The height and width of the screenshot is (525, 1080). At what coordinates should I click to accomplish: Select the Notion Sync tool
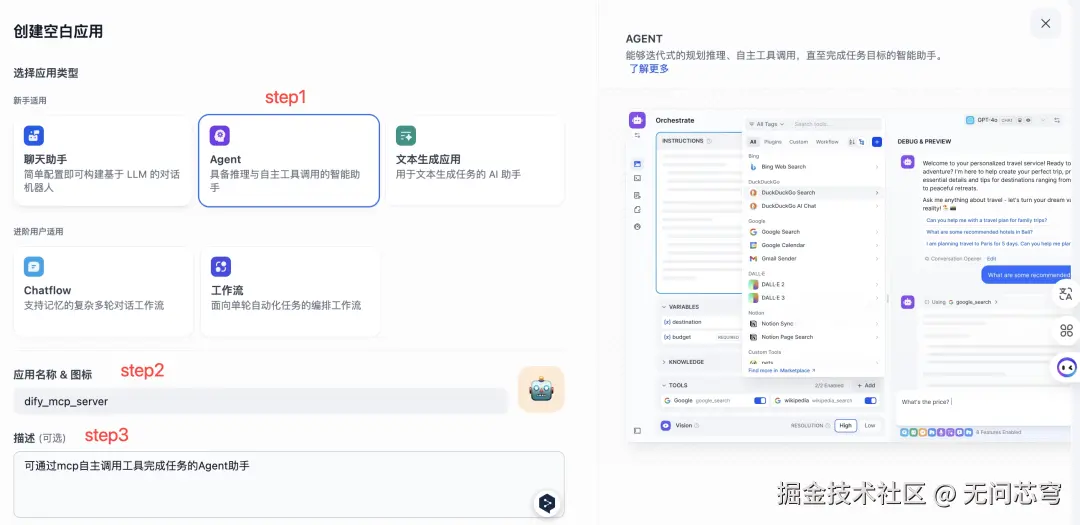[x=814, y=324]
